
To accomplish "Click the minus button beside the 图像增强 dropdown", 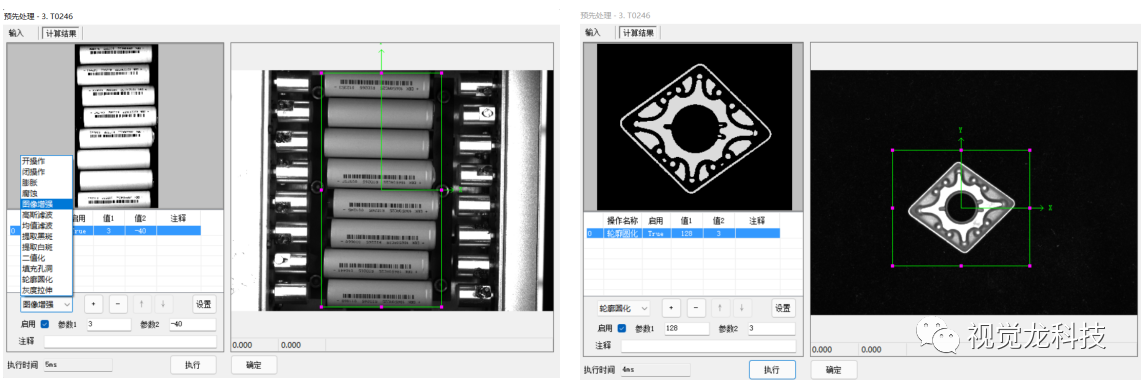I will click(x=119, y=303).
